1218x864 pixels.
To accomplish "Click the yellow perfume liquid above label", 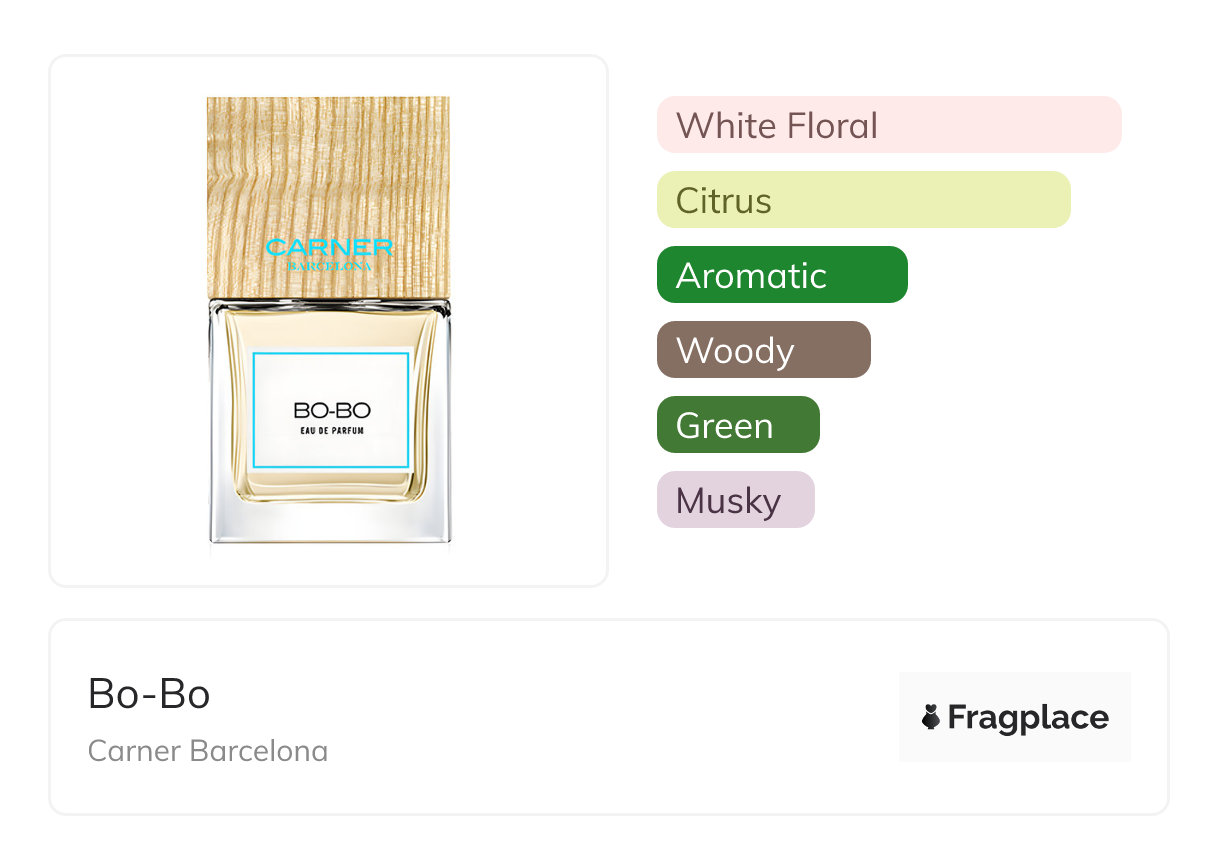I will click(330, 330).
